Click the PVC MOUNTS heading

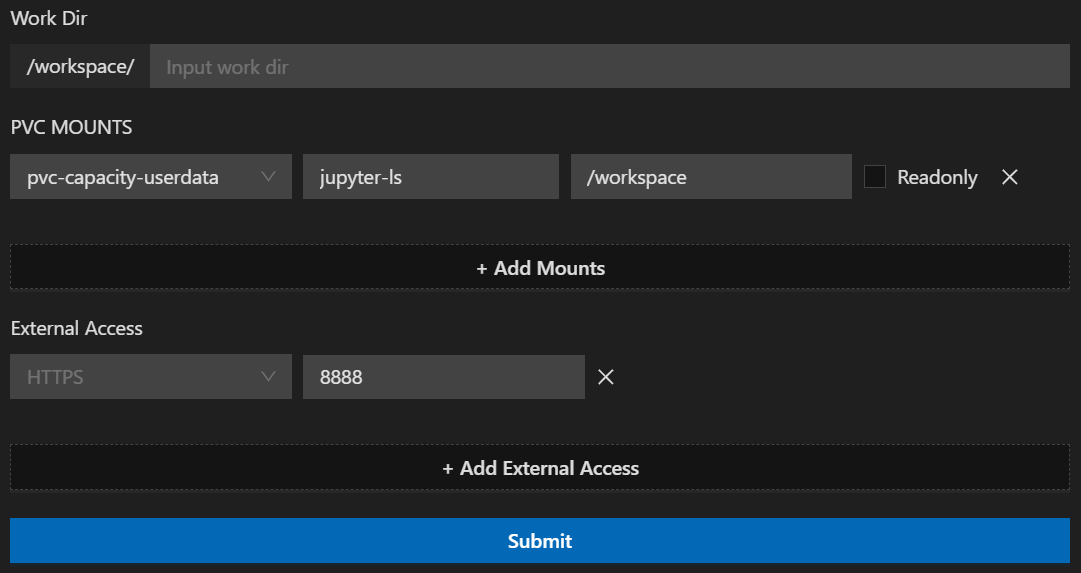click(x=71, y=128)
